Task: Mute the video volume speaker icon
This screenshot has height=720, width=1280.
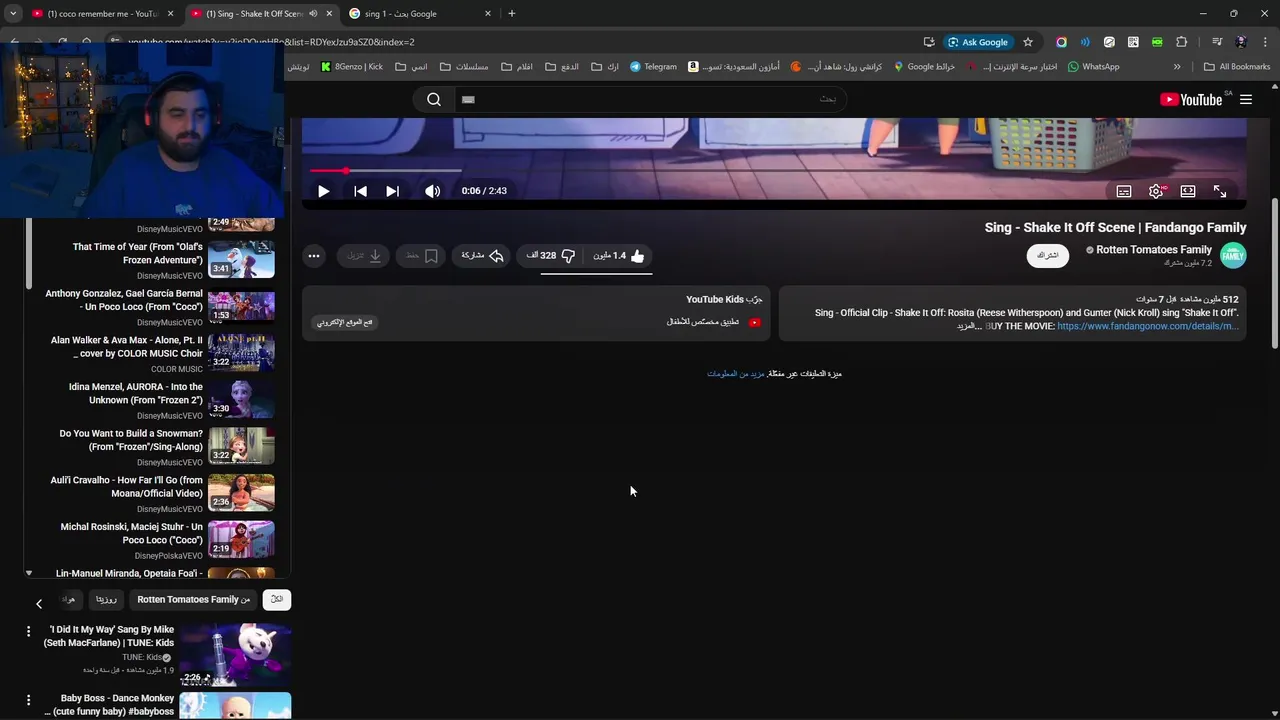Action: [432, 191]
